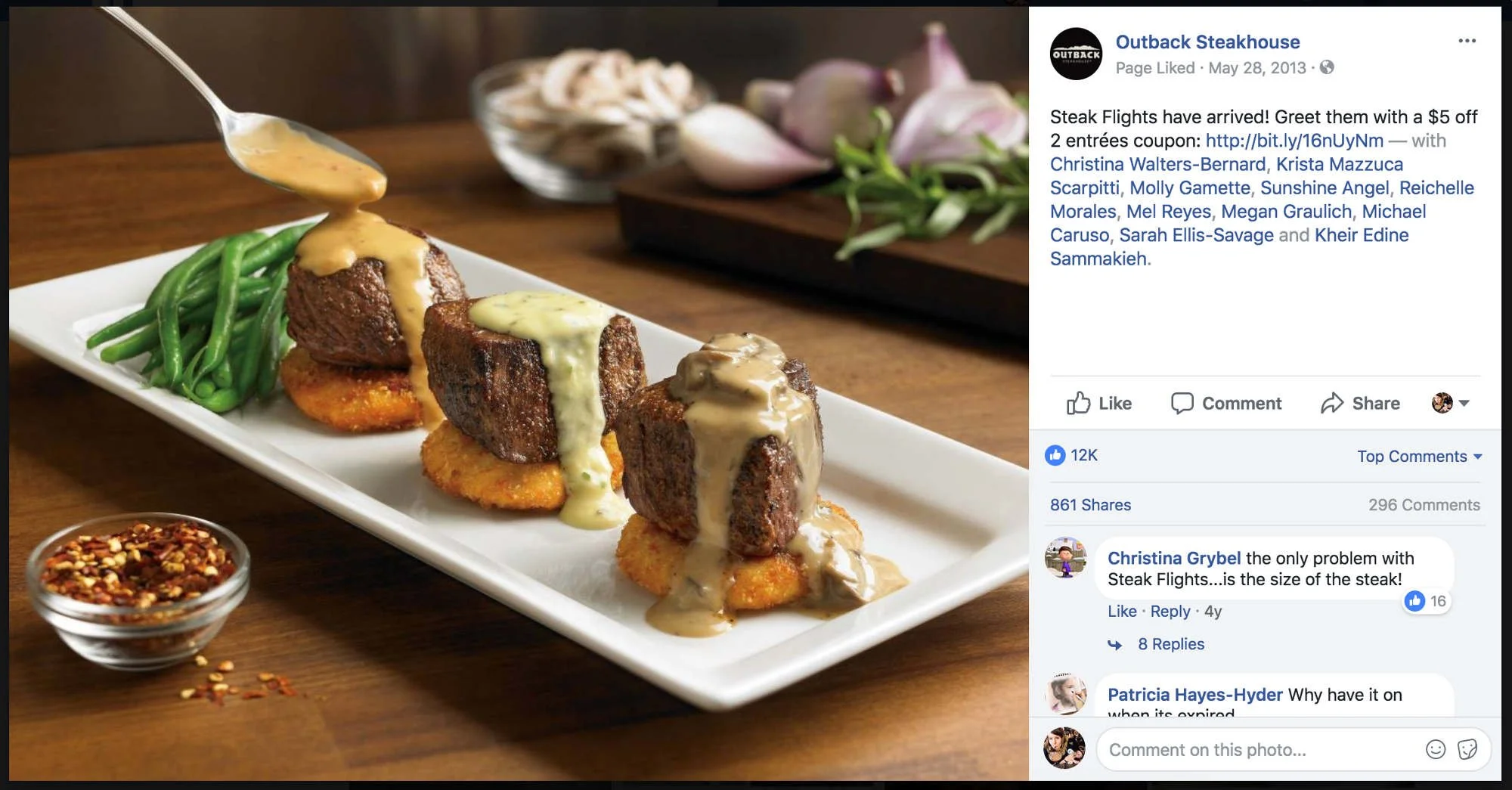The height and width of the screenshot is (790, 1512).
Task: Click the Outback Steakhouse profile logo
Action: (1076, 54)
